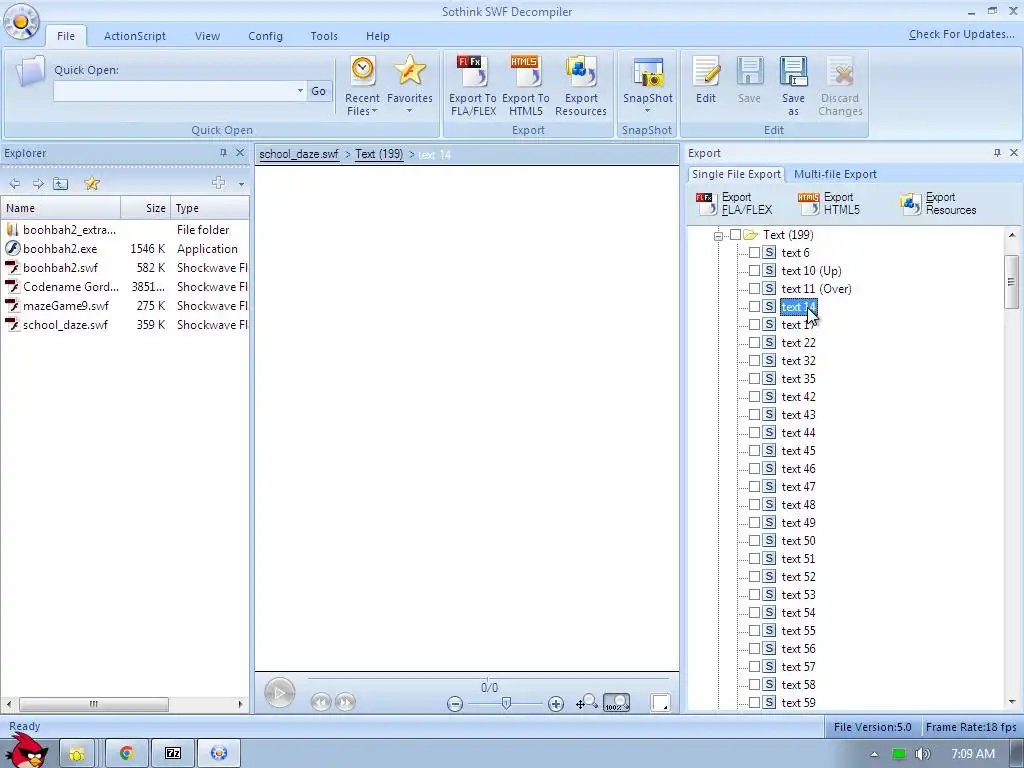This screenshot has height=768, width=1024.
Task: Click Export Resources in the ribbon
Action: tap(581, 86)
